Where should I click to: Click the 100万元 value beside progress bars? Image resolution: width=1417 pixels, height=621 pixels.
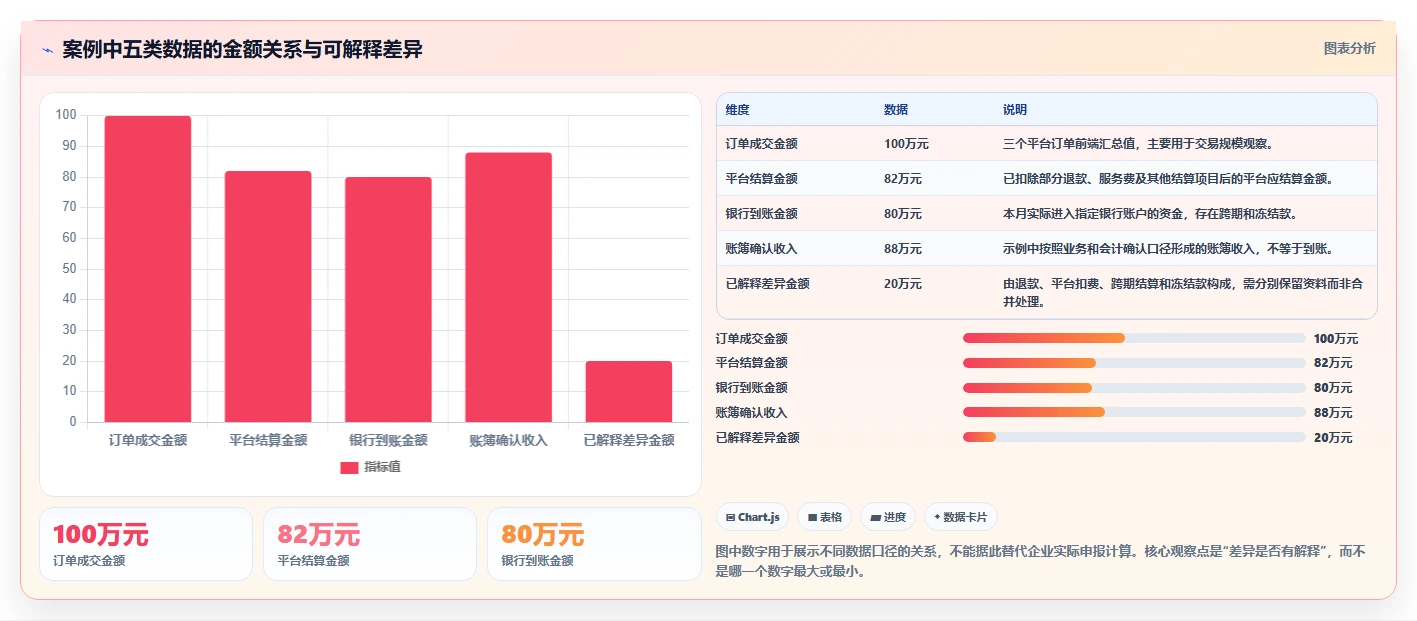click(1336, 338)
